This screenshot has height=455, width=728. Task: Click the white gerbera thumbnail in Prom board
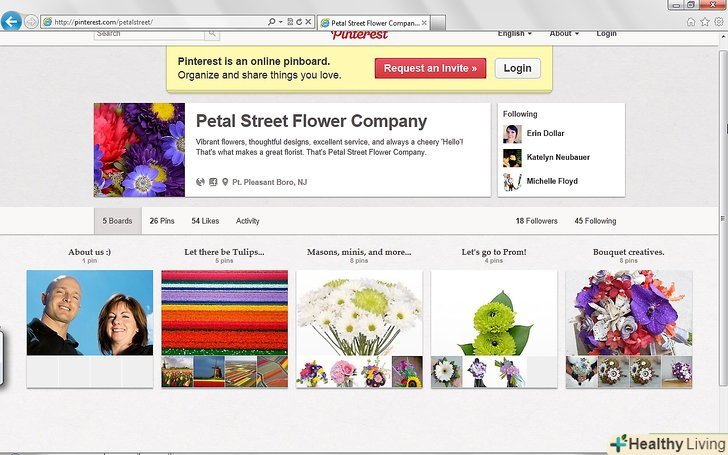point(447,372)
